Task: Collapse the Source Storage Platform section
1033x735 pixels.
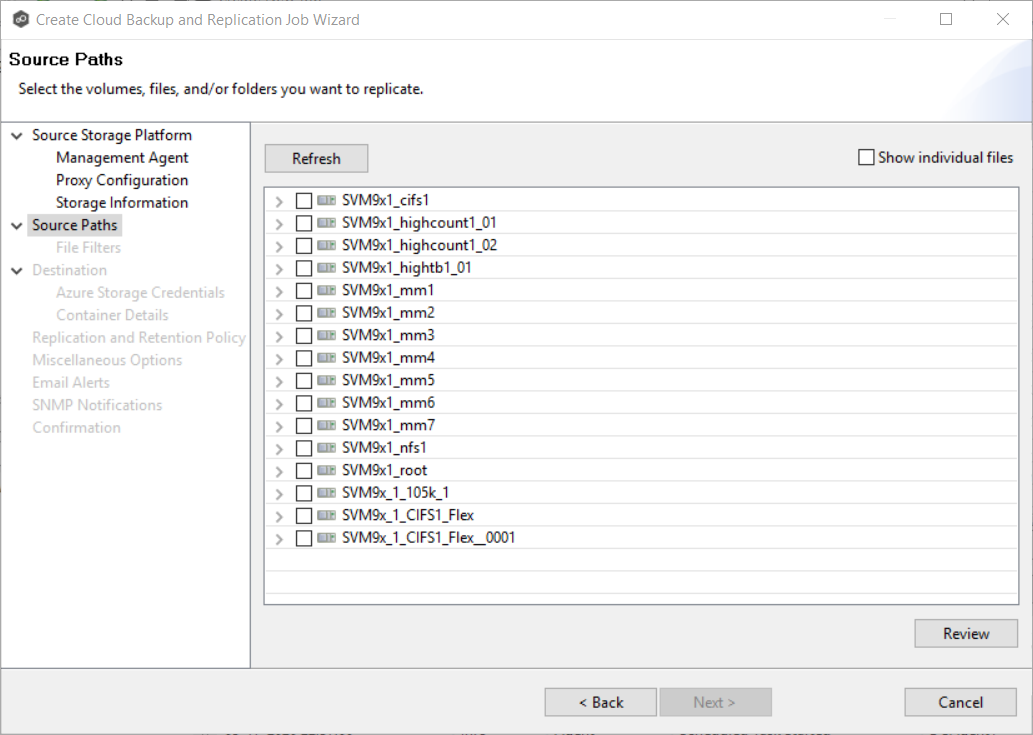Action: click(x=16, y=135)
